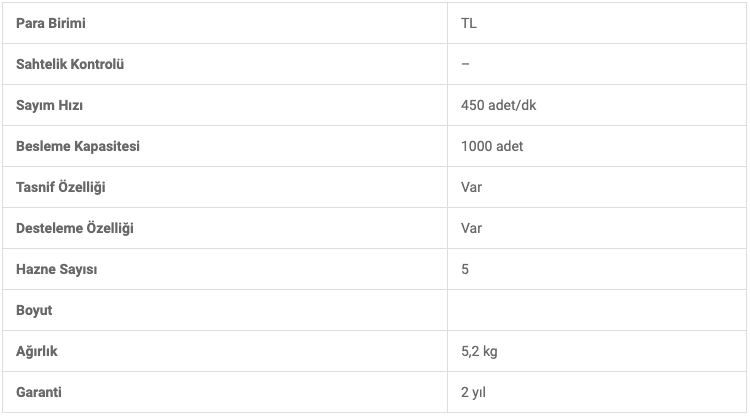Select the 2 yıl warranty value

click(x=473, y=392)
